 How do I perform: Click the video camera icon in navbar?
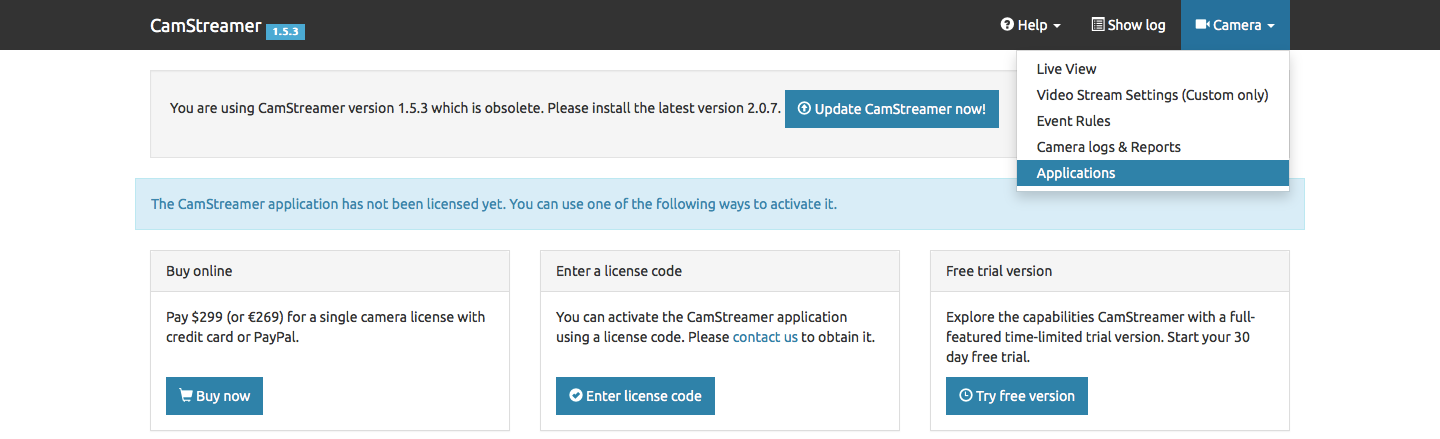(1202, 25)
